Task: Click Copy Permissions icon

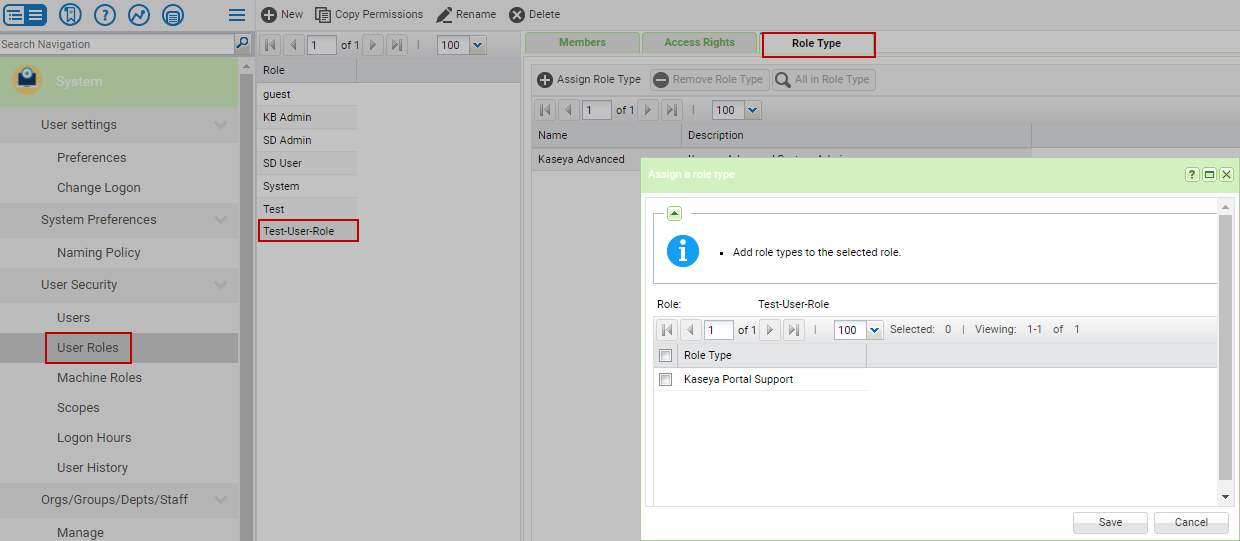Action: [x=323, y=15]
